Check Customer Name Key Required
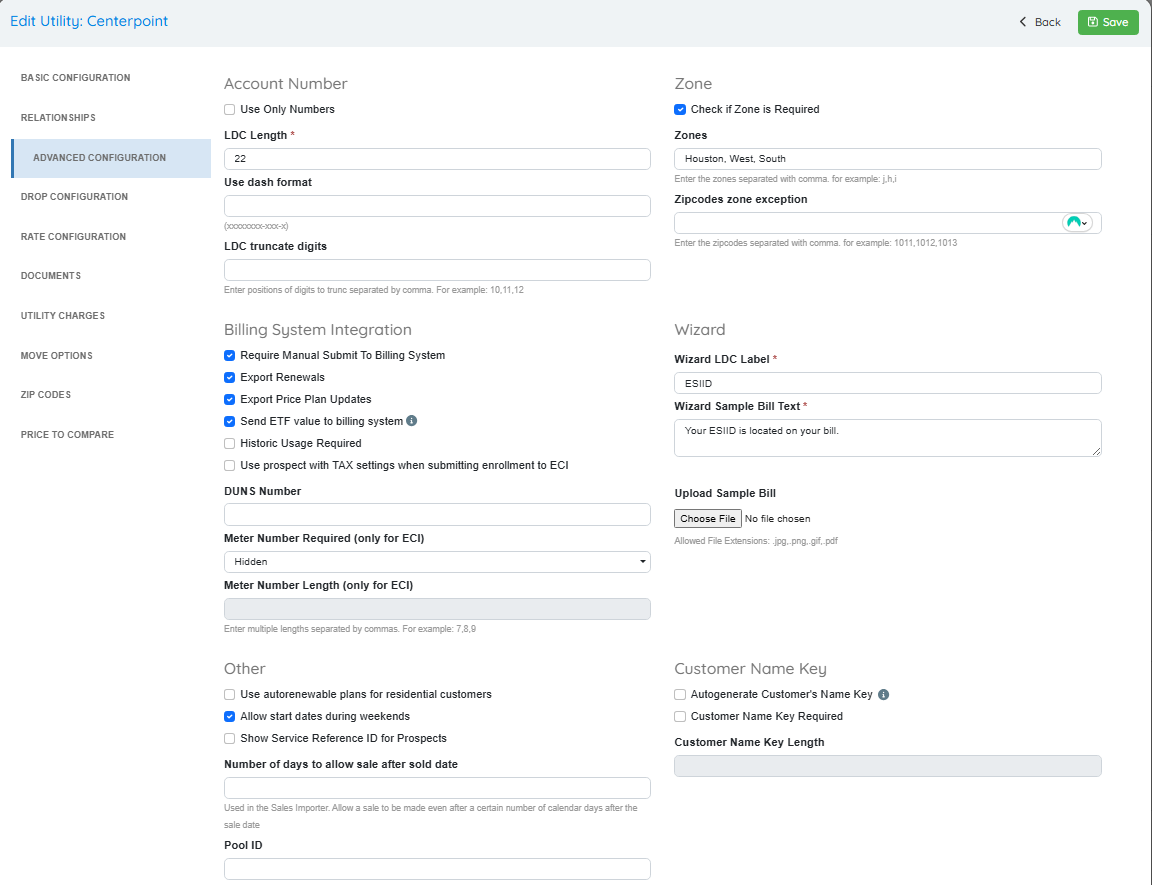The height and width of the screenshot is (885, 1152). (x=680, y=717)
